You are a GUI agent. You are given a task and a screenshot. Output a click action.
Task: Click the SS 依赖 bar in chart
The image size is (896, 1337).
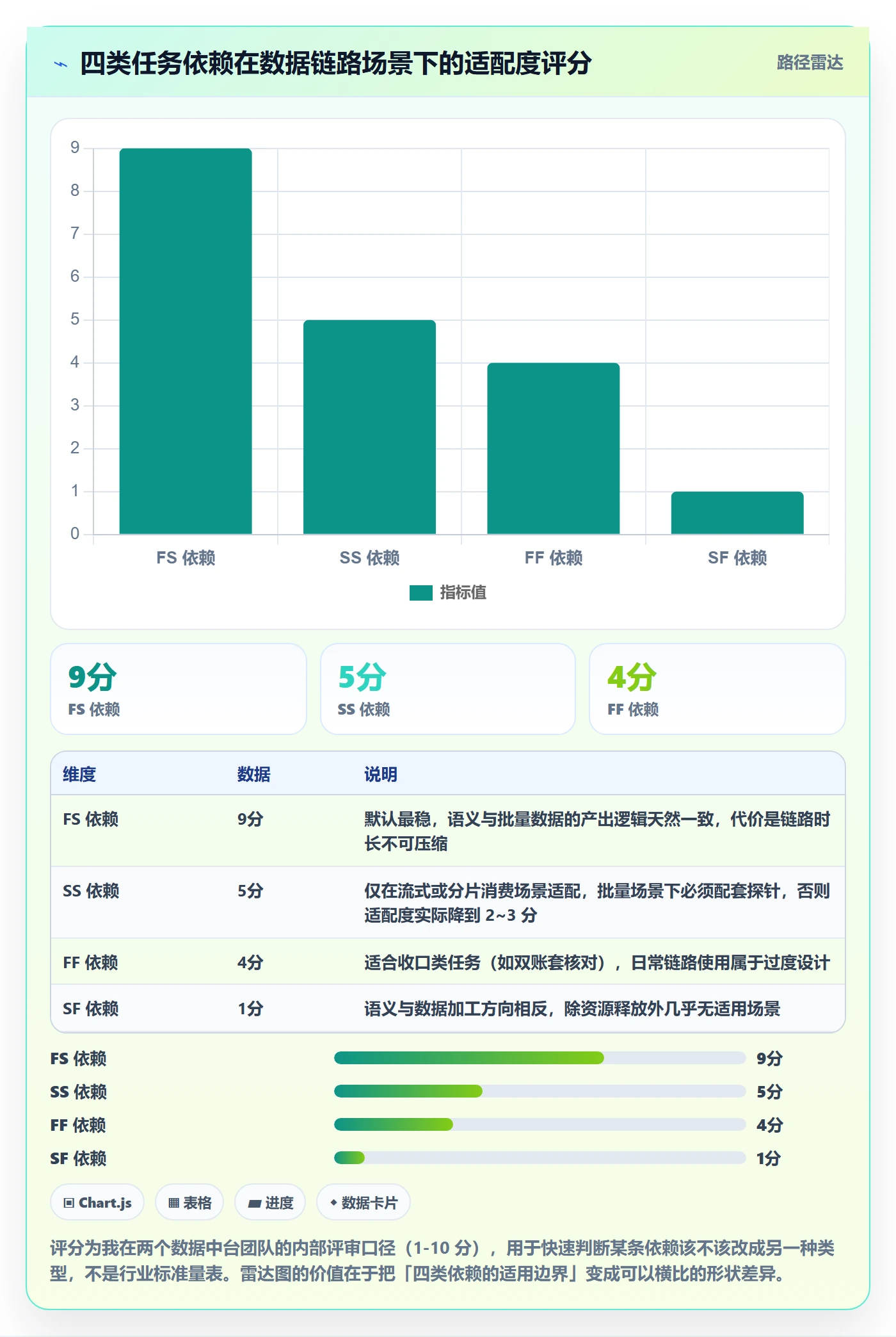[x=369, y=427]
